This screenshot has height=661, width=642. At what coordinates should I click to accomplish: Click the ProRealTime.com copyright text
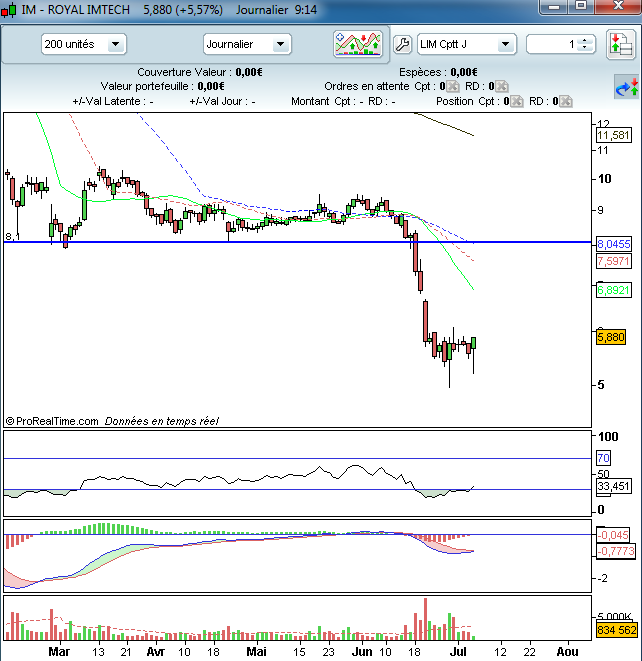pos(52,421)
